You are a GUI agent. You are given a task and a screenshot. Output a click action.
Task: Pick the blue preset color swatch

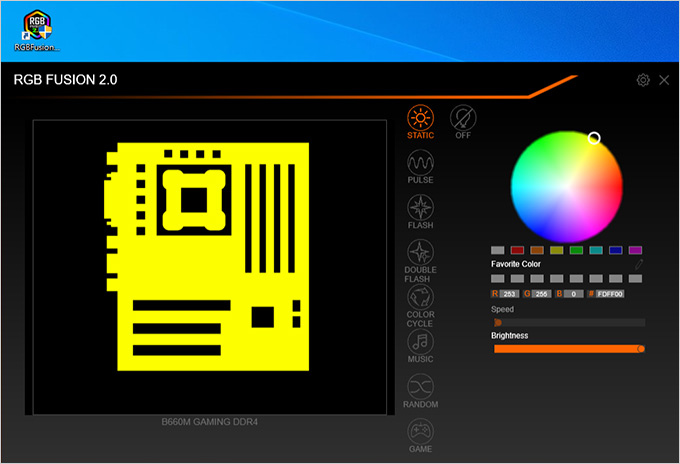615,250
